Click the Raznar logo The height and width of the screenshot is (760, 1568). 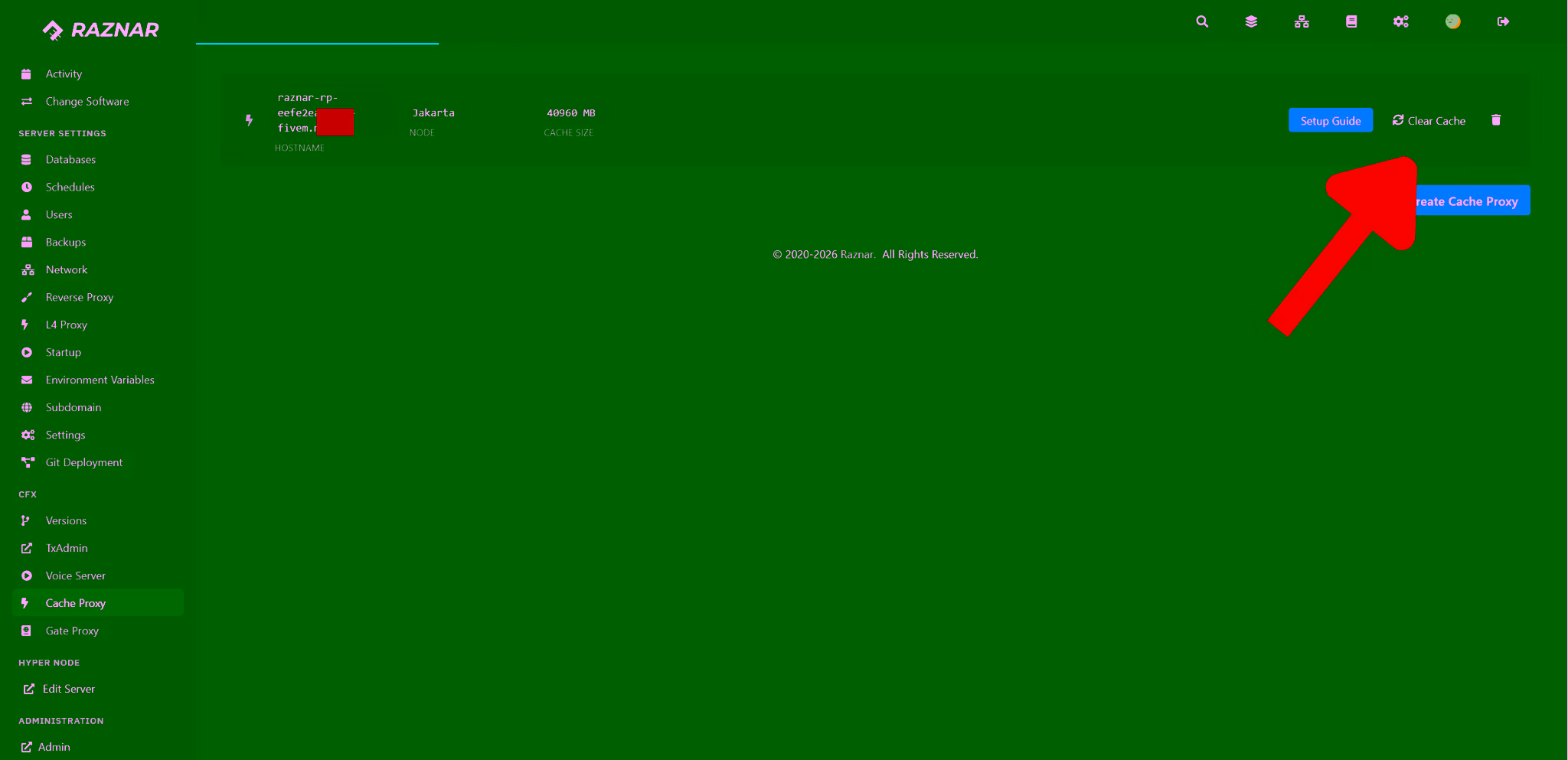pos(100,30)
